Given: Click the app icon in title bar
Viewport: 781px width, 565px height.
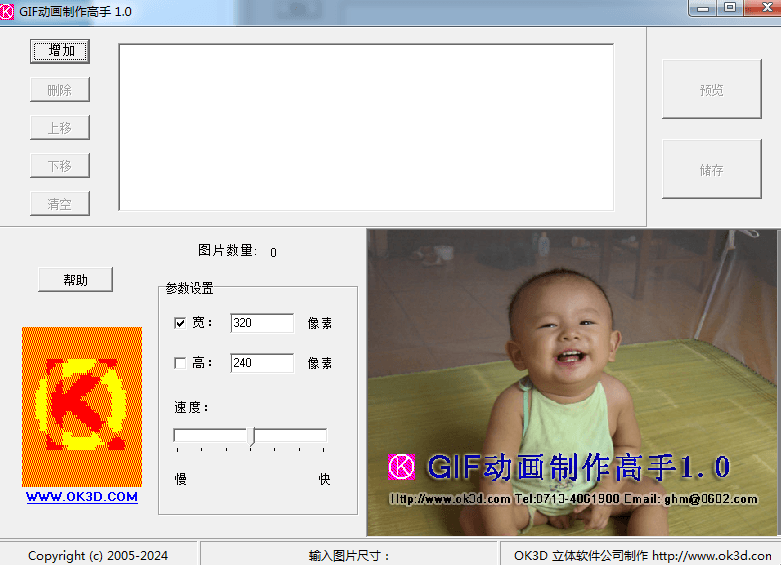Looking at the screenshot, I should (6, 11).
